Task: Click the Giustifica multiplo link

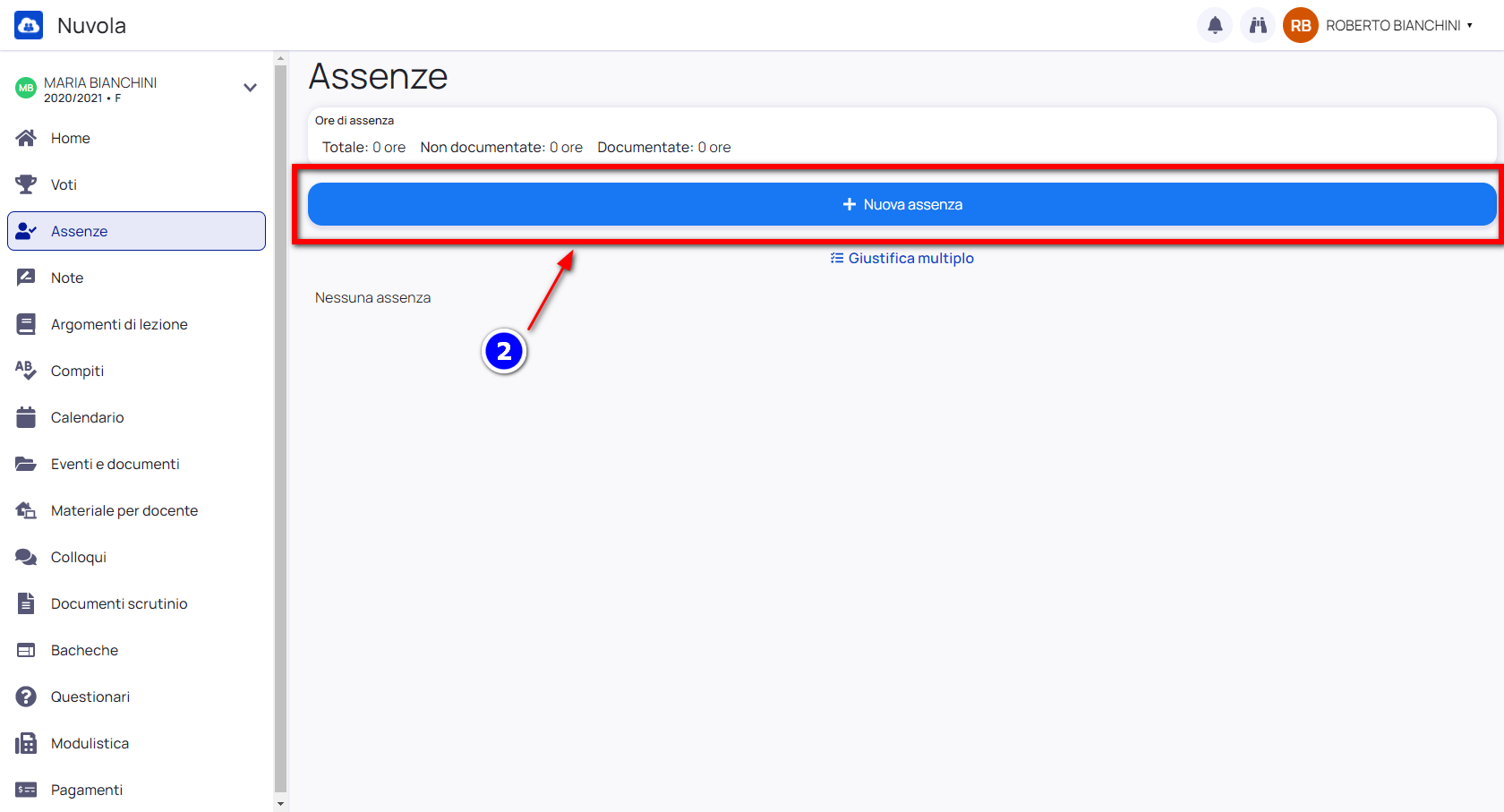Action: (x=902, y=258)
